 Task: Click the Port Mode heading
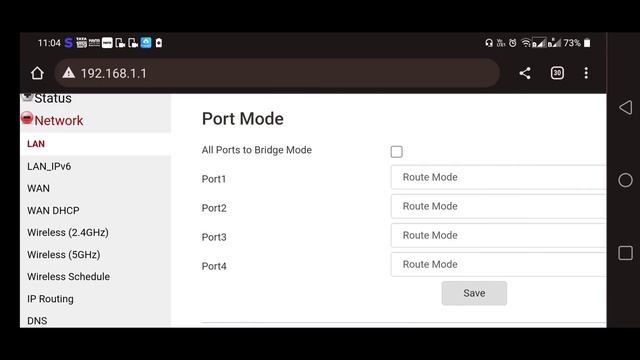click(243, 119)
